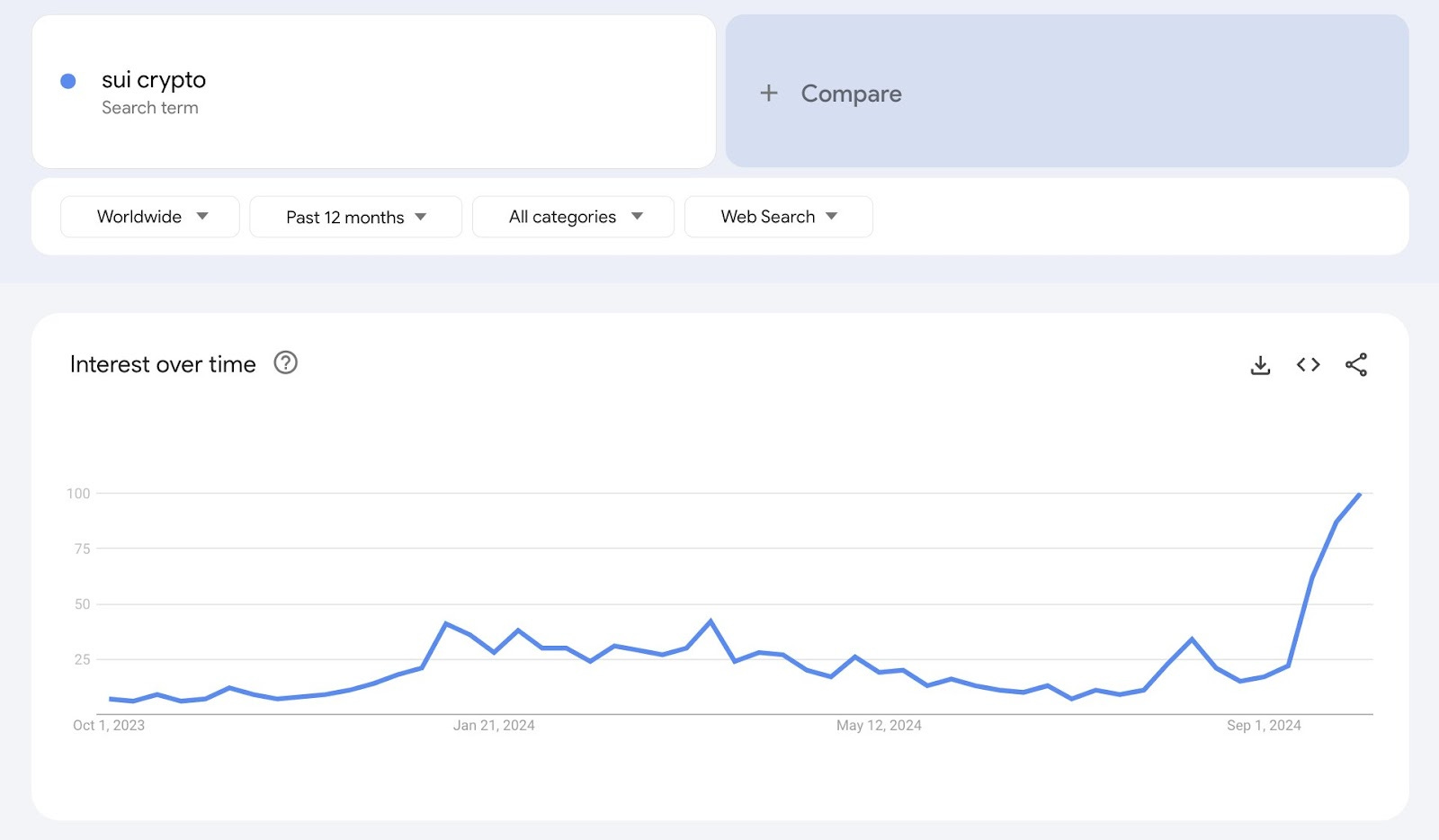Click the 100 value on the y-axis

click(x=78, y=494)
